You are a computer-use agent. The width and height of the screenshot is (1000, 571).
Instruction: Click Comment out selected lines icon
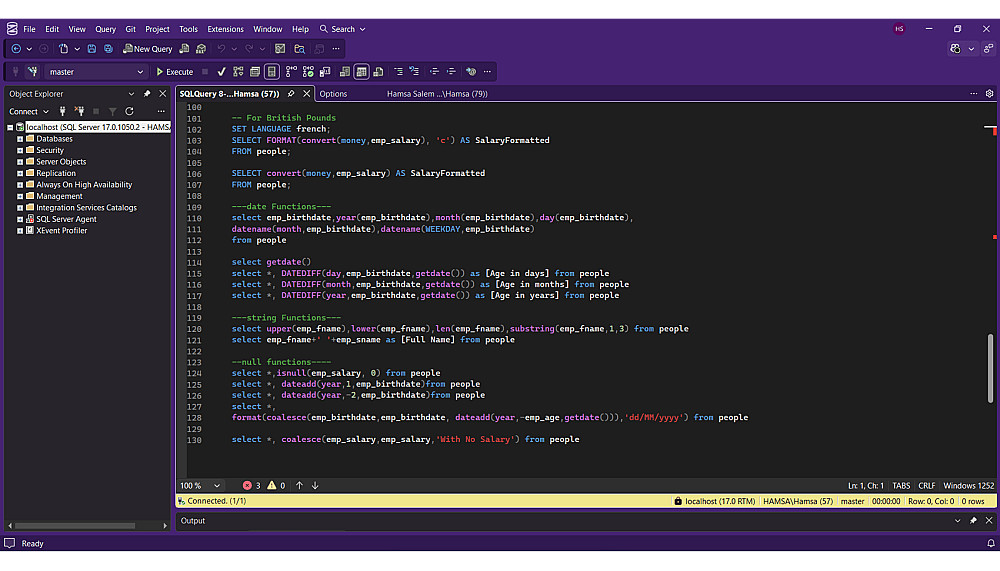pyautogui.click(x=398, y=71)
